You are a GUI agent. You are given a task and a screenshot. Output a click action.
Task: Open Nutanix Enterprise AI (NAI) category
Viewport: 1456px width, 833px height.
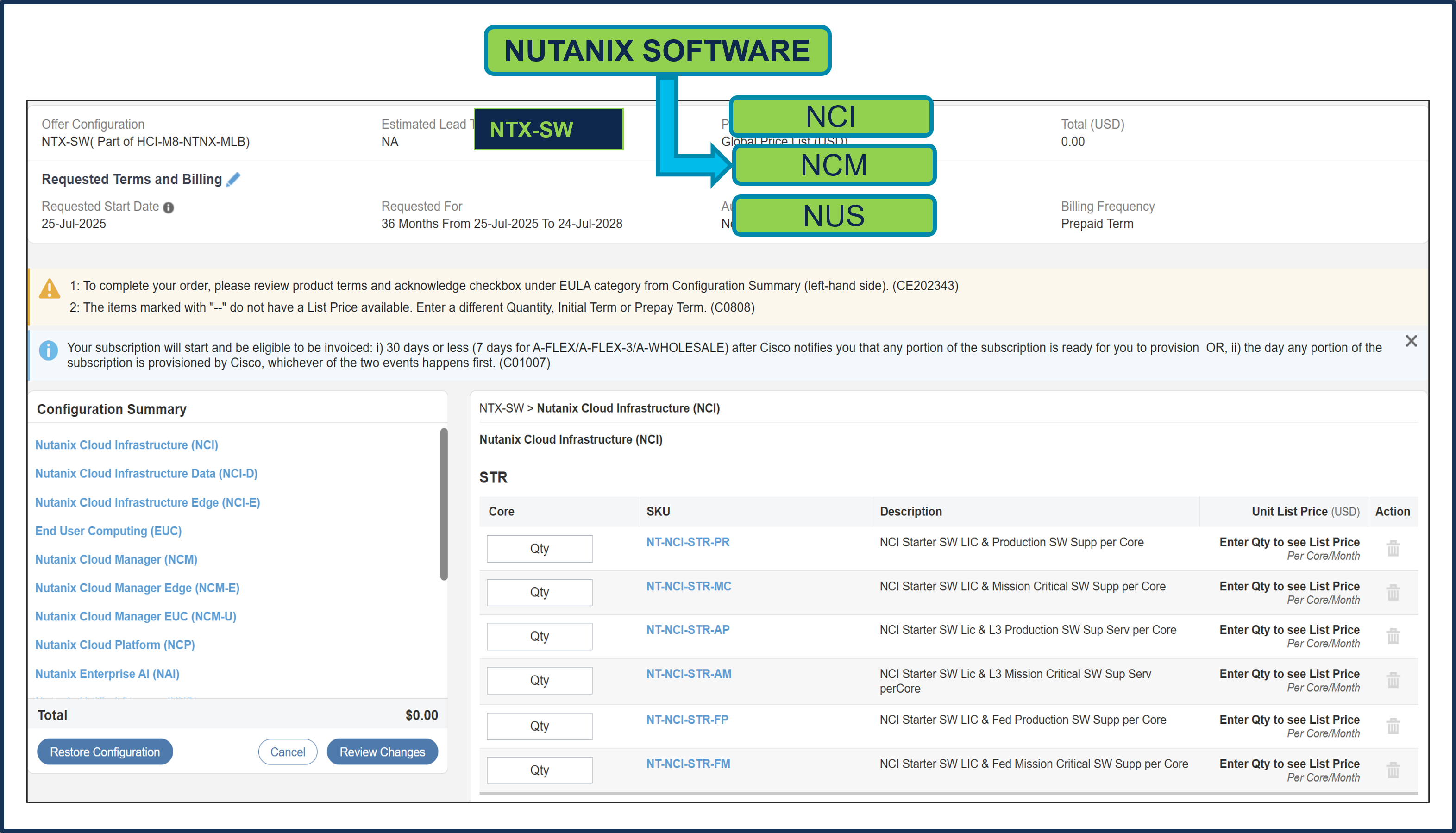(107, 673)
